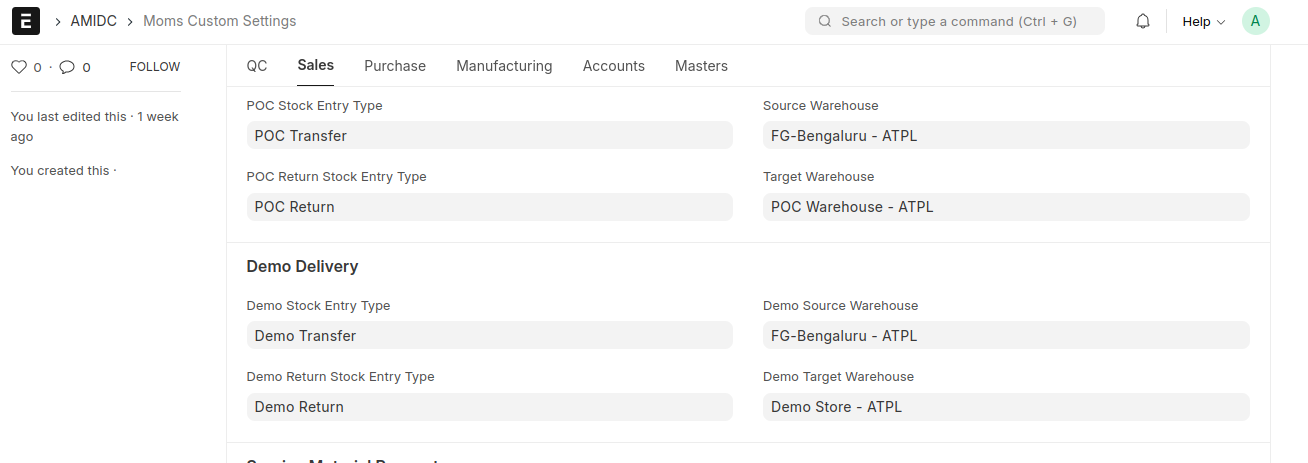Screen dimensions: 1308x463
Task: Click the ERPNext home logo icon
Action: pos(26,21)
